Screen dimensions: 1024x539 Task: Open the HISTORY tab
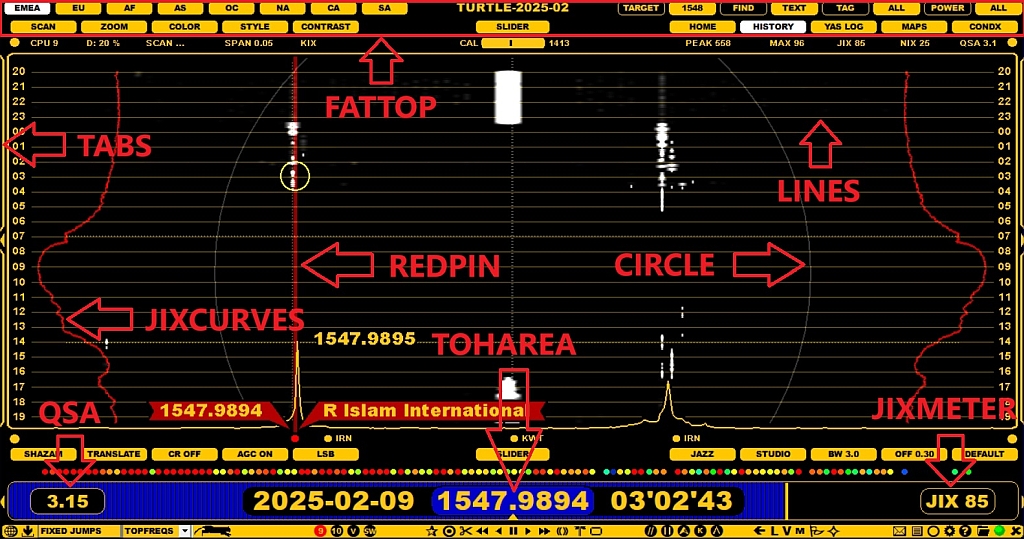click(773, 27)
